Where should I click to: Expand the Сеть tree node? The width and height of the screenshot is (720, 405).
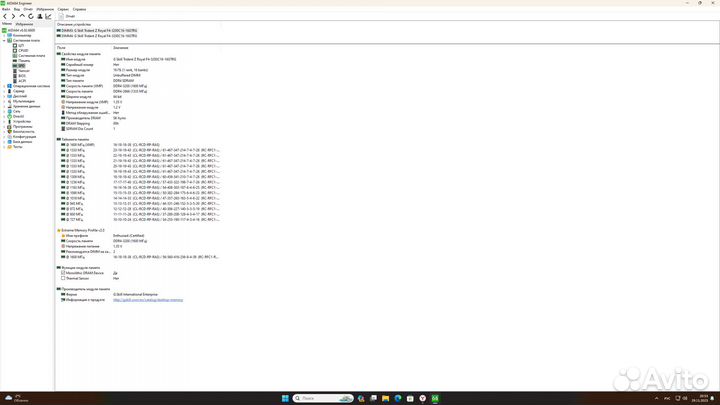click(4, 111)
